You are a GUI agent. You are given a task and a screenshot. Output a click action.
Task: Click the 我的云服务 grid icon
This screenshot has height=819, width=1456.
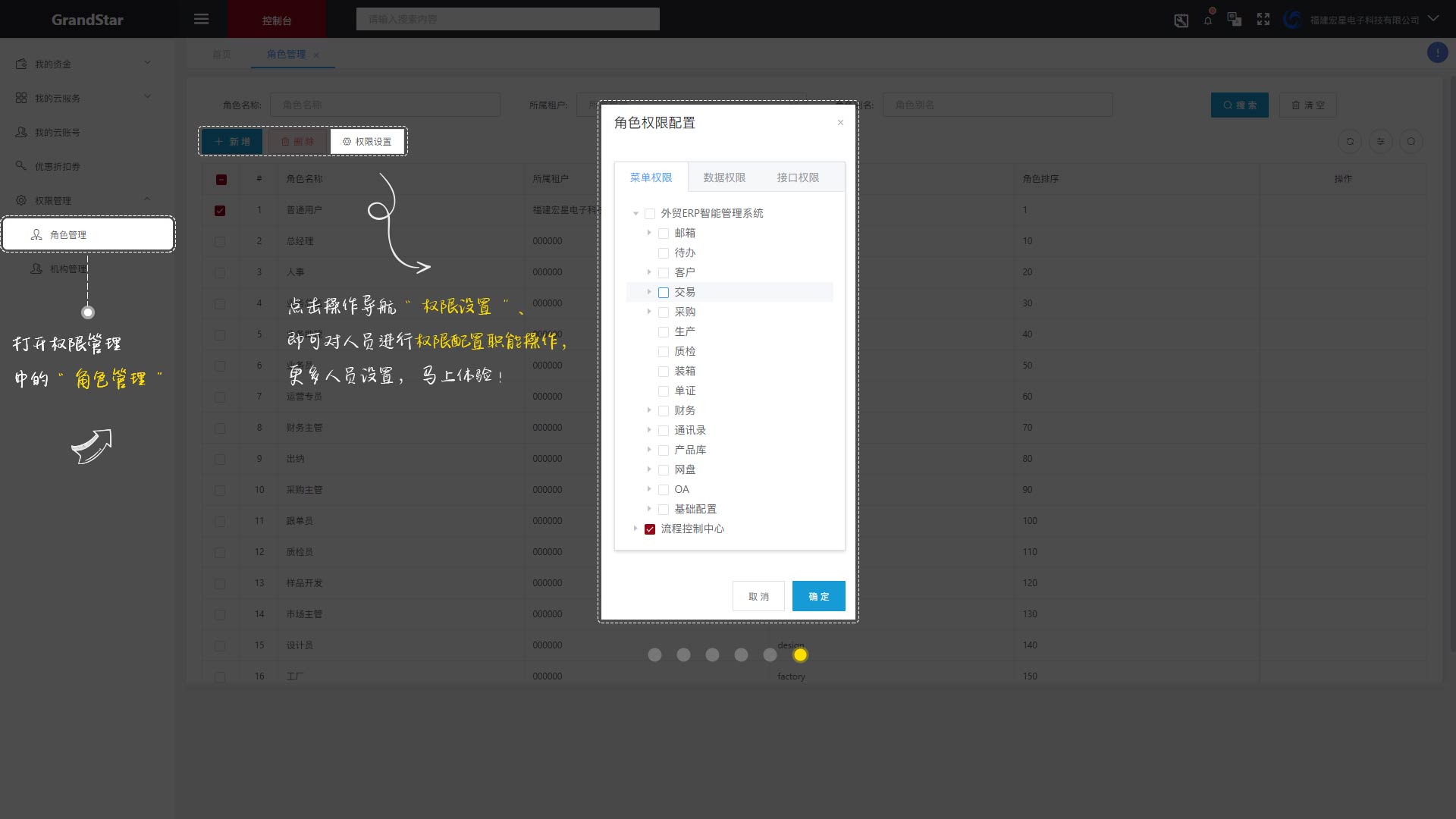[21, 98]
